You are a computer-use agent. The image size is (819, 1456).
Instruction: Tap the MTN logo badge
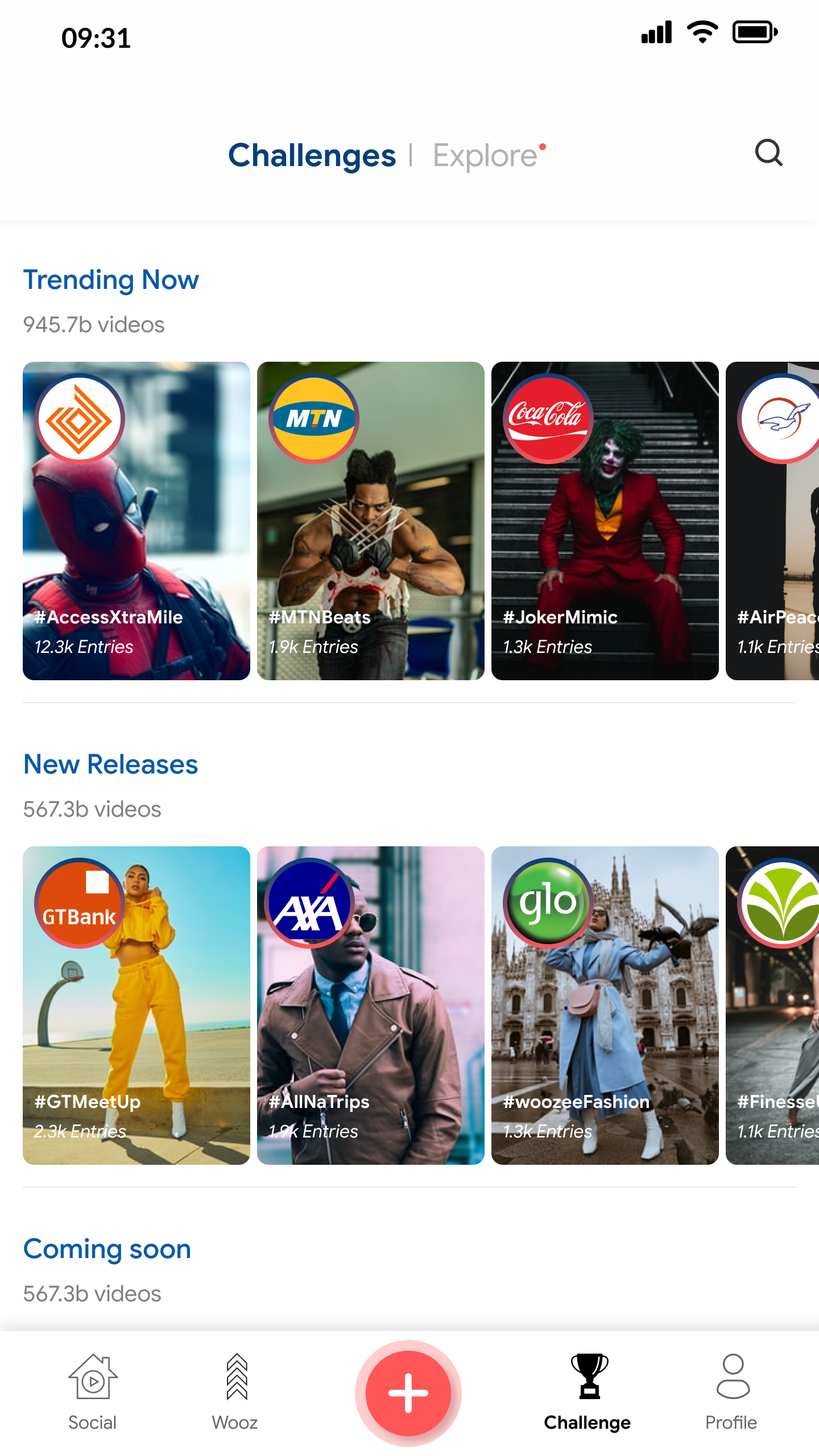314,419
